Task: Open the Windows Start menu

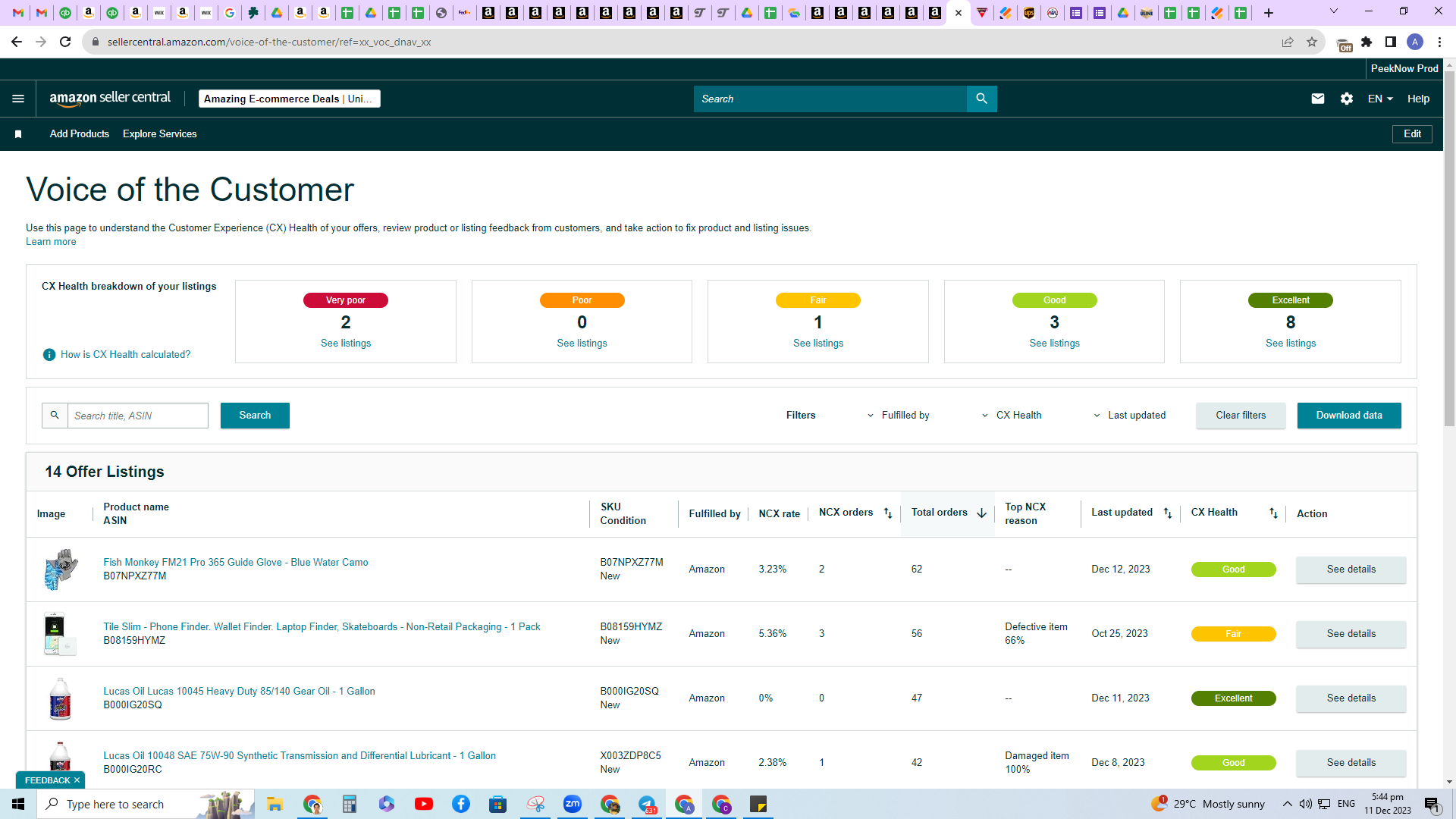Action: click(x=18, y=804)
